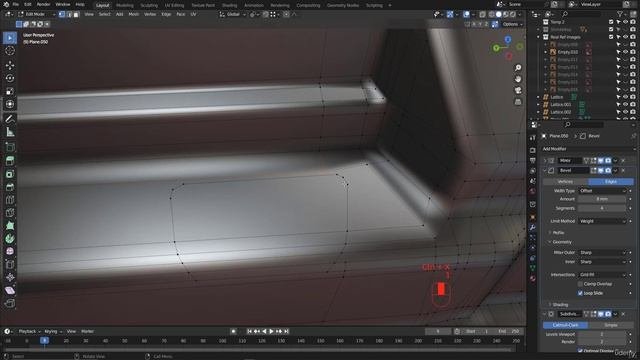Select the Bevel tool in the toolbar
640x360 pixels.
pyautogui.click(x=10, y=187)
